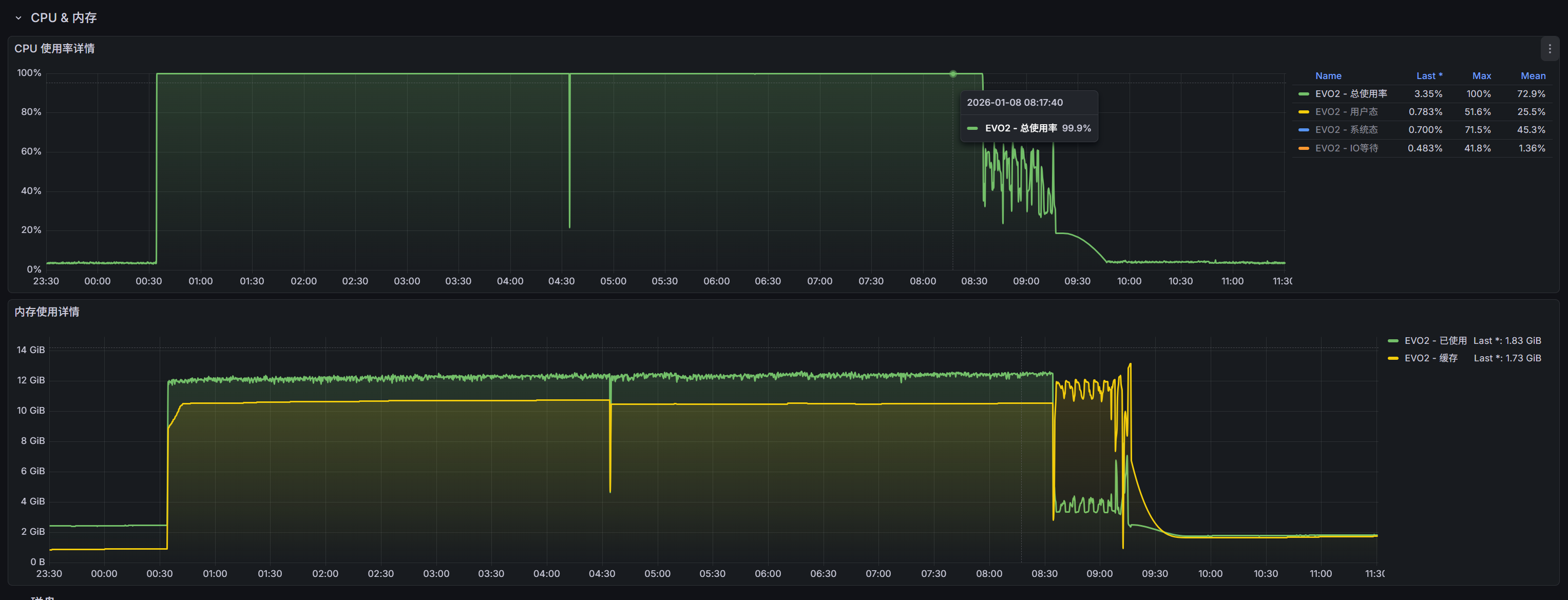Toggle EVO2 - 用户态 series in legend
Viewport: 1568px width, 600px height.
(1346, 112)
